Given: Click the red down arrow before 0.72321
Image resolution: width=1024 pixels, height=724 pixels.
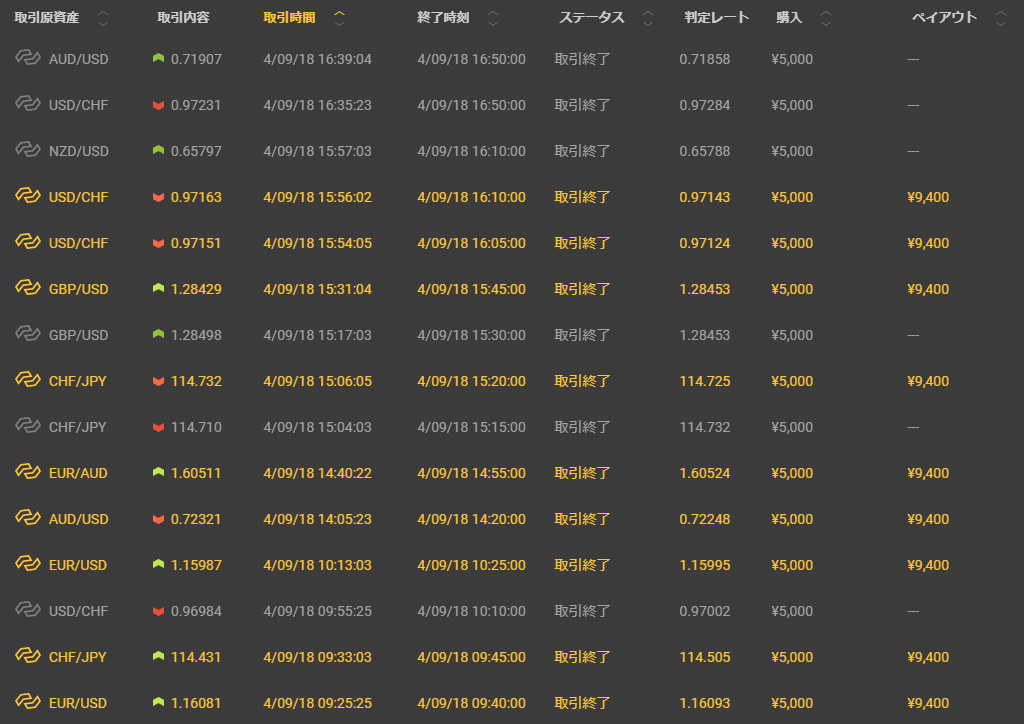Looking at the screenshot, I should click(158, 519).
